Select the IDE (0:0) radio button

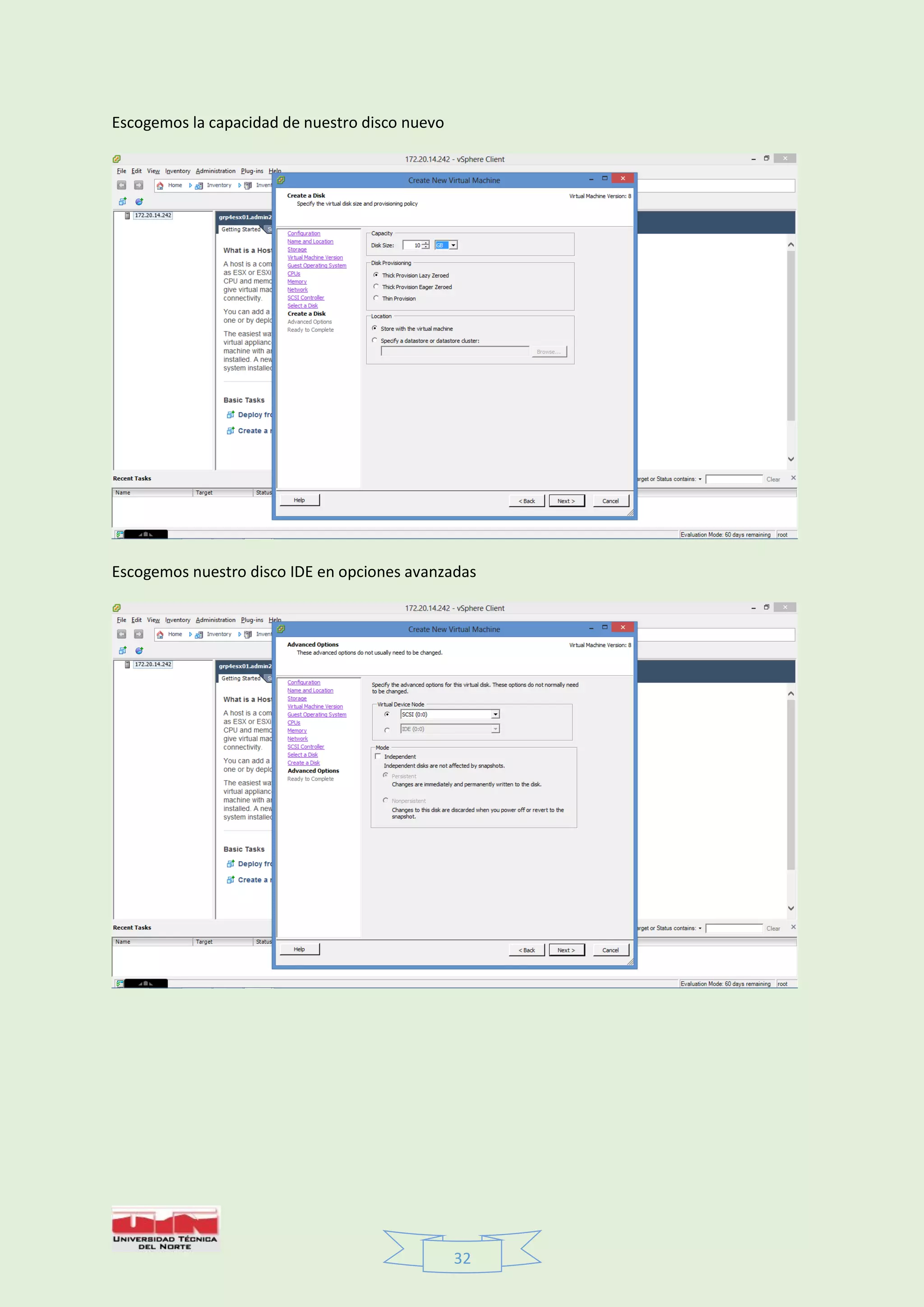pos(387,730)
